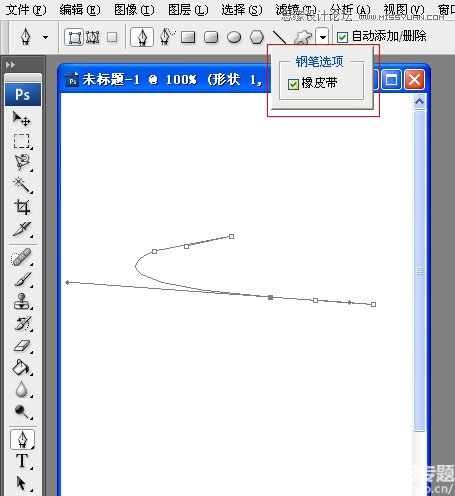Select the Rectangular Marquee tool
This screenshot has height=496, width=455.
tap(22, 141)
